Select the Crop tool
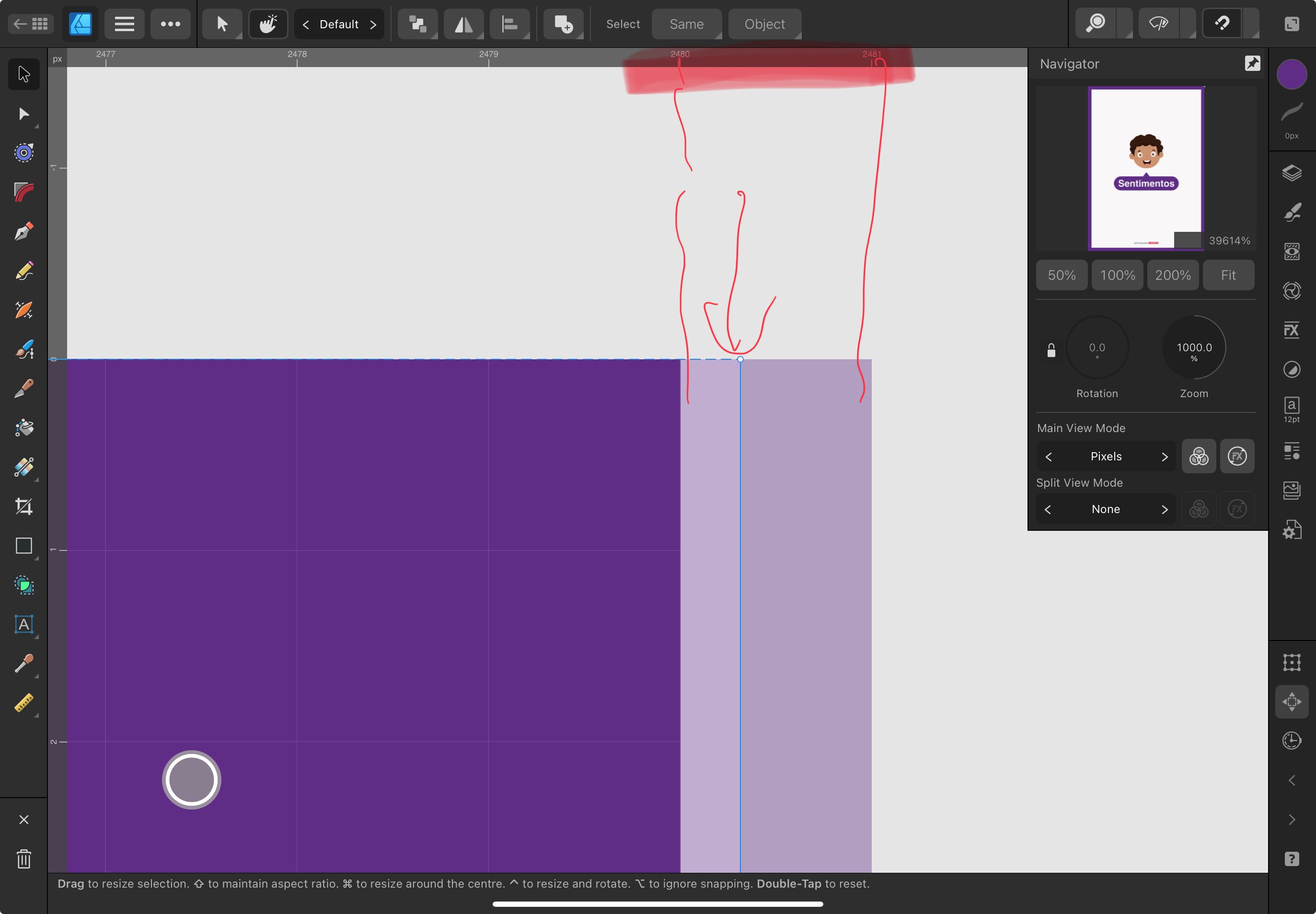This screenshot has width=1316, height=914. 23,506
